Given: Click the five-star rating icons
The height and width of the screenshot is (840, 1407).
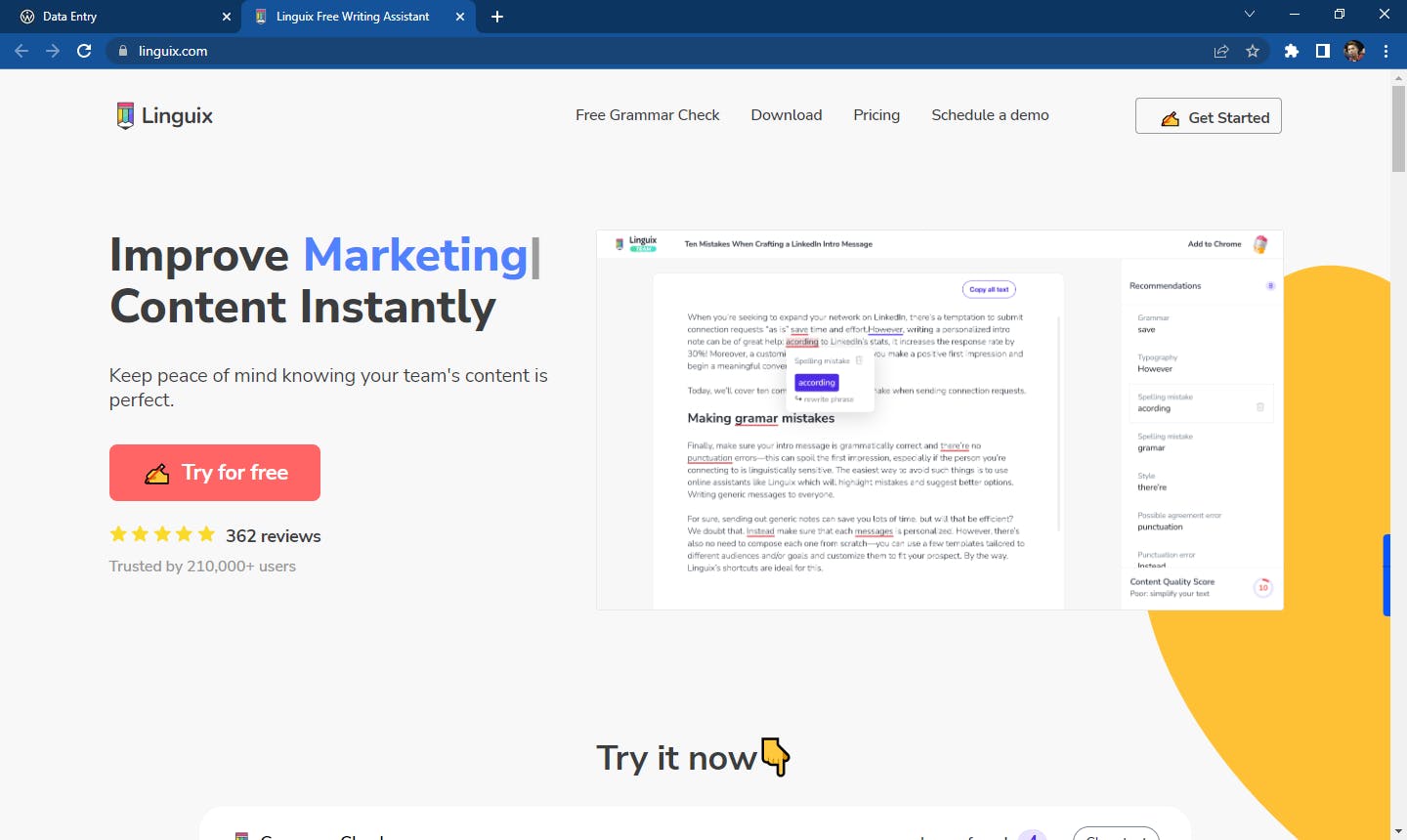Looking at the screenshot, I should tap(162, 534).
